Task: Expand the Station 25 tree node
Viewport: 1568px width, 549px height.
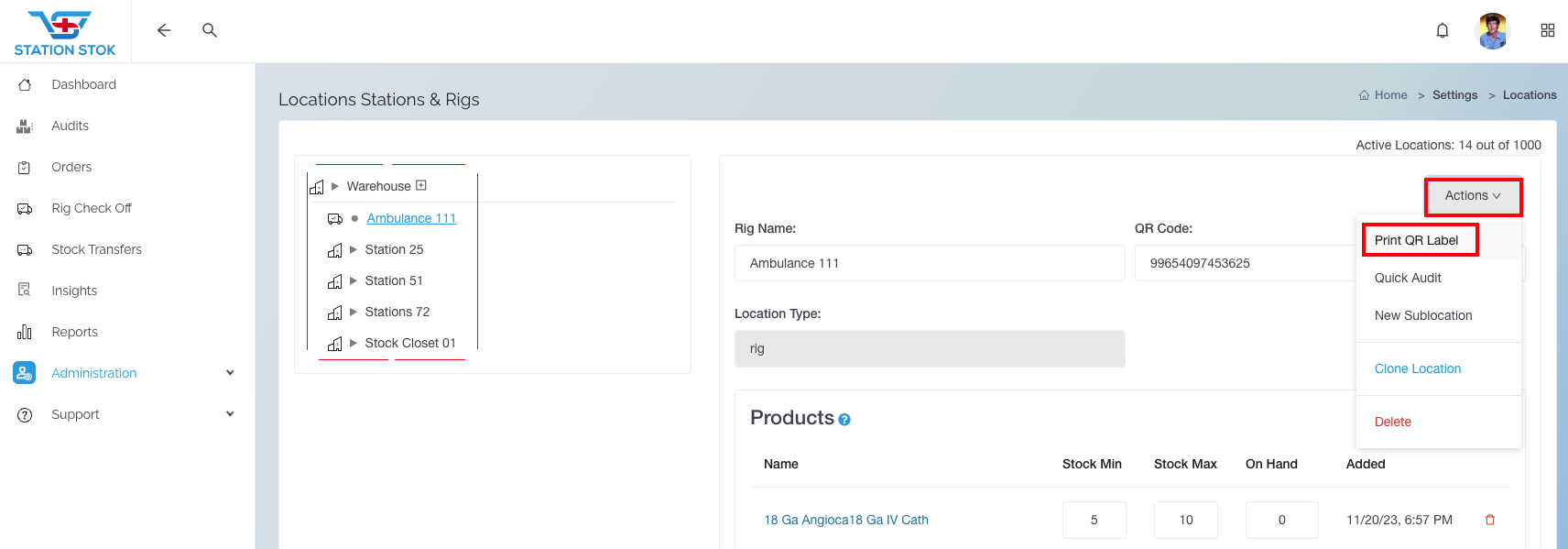Action: [354, 249]
